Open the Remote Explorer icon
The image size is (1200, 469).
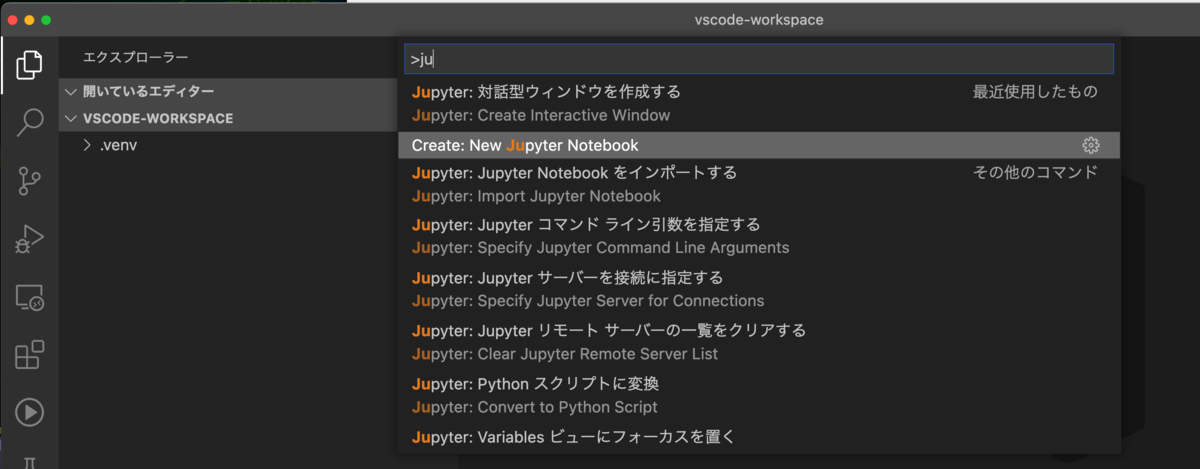[29, 297]
